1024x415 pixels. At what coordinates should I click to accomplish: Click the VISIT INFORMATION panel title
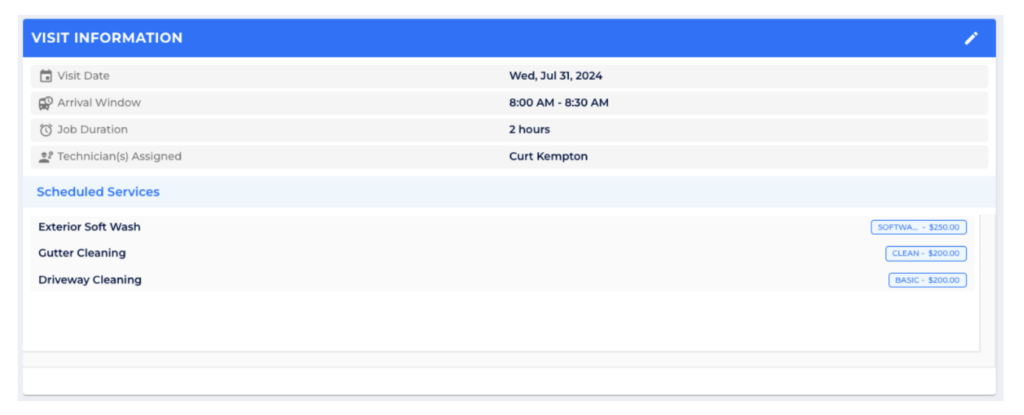tap(107, 38)
